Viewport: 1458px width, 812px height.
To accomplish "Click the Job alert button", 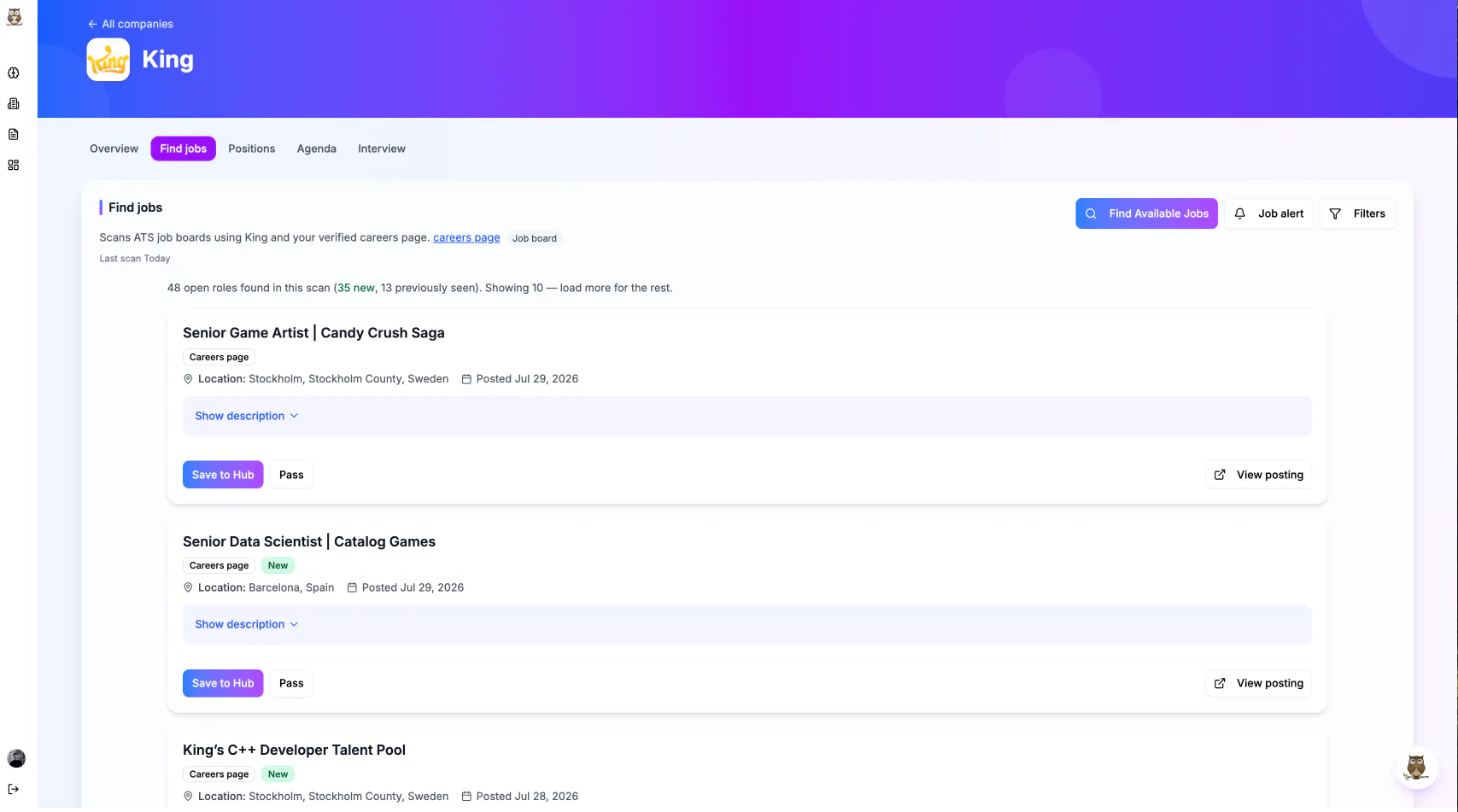I will click(1268, 213).
